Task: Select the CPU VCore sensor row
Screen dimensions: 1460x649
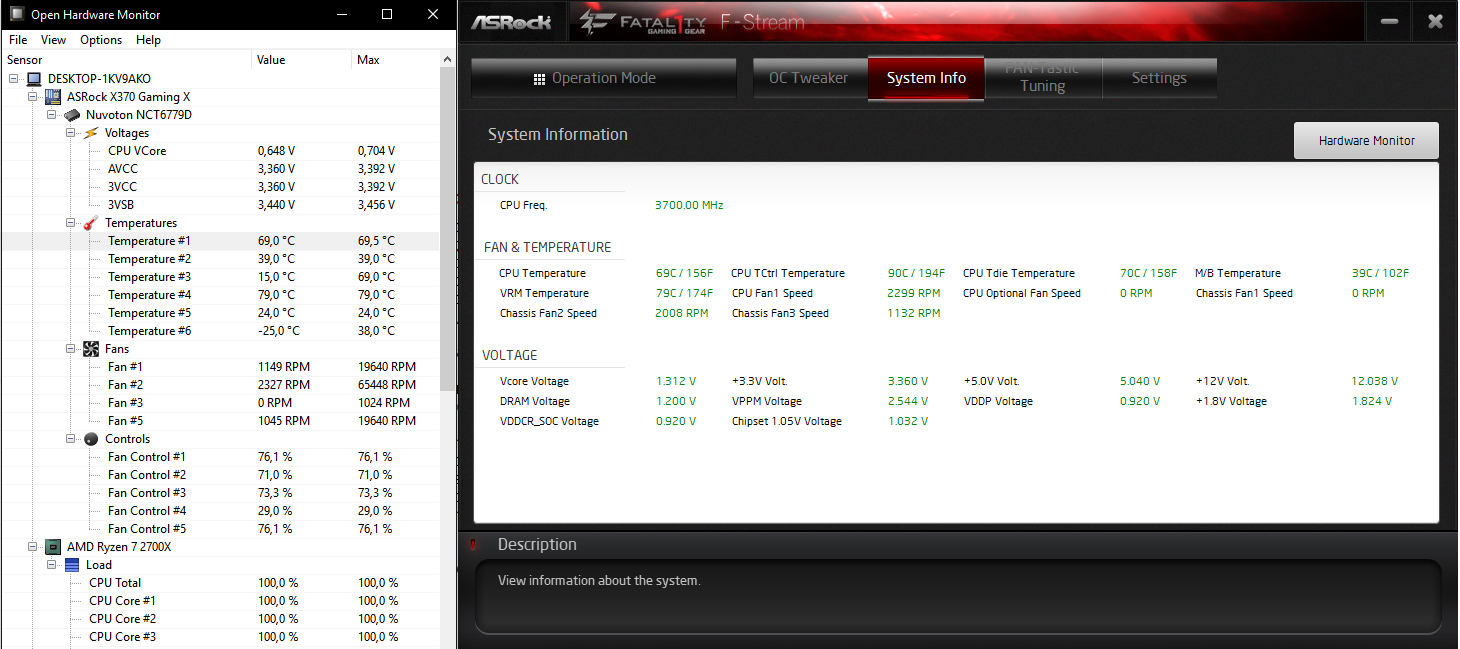Action: (x=220, y=151)
